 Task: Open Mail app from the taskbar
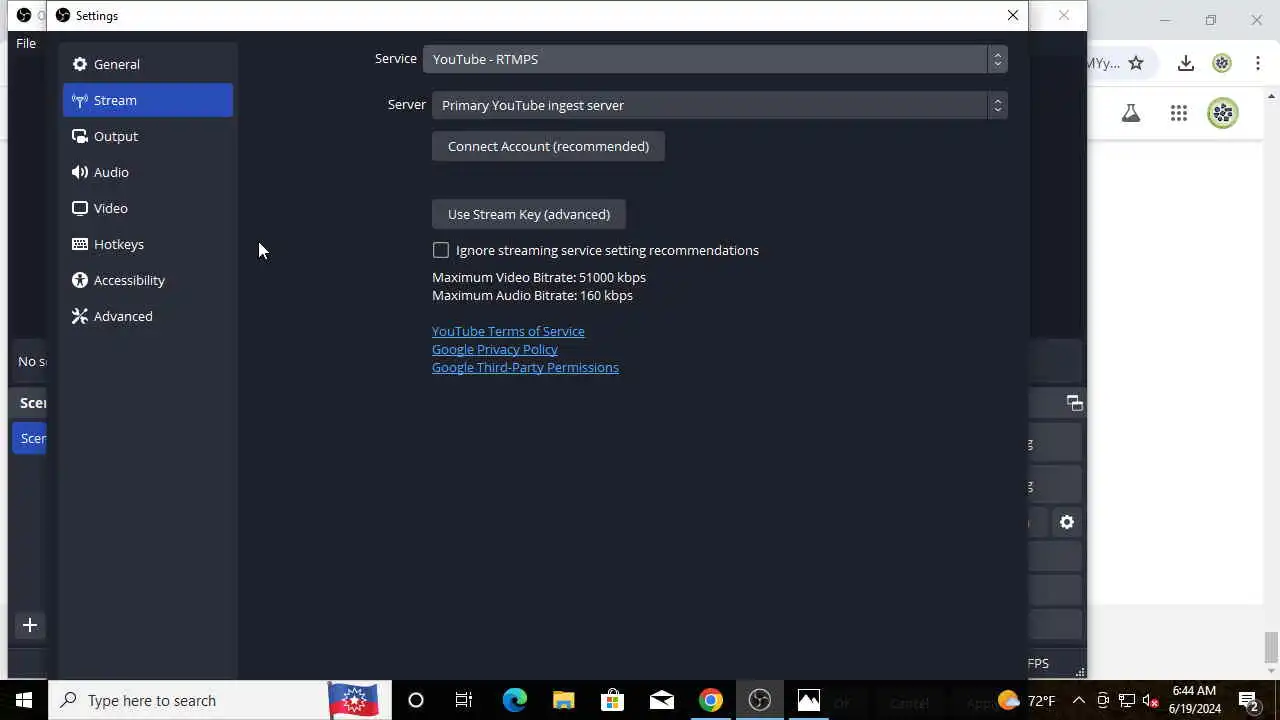click(x=661, y=700)
